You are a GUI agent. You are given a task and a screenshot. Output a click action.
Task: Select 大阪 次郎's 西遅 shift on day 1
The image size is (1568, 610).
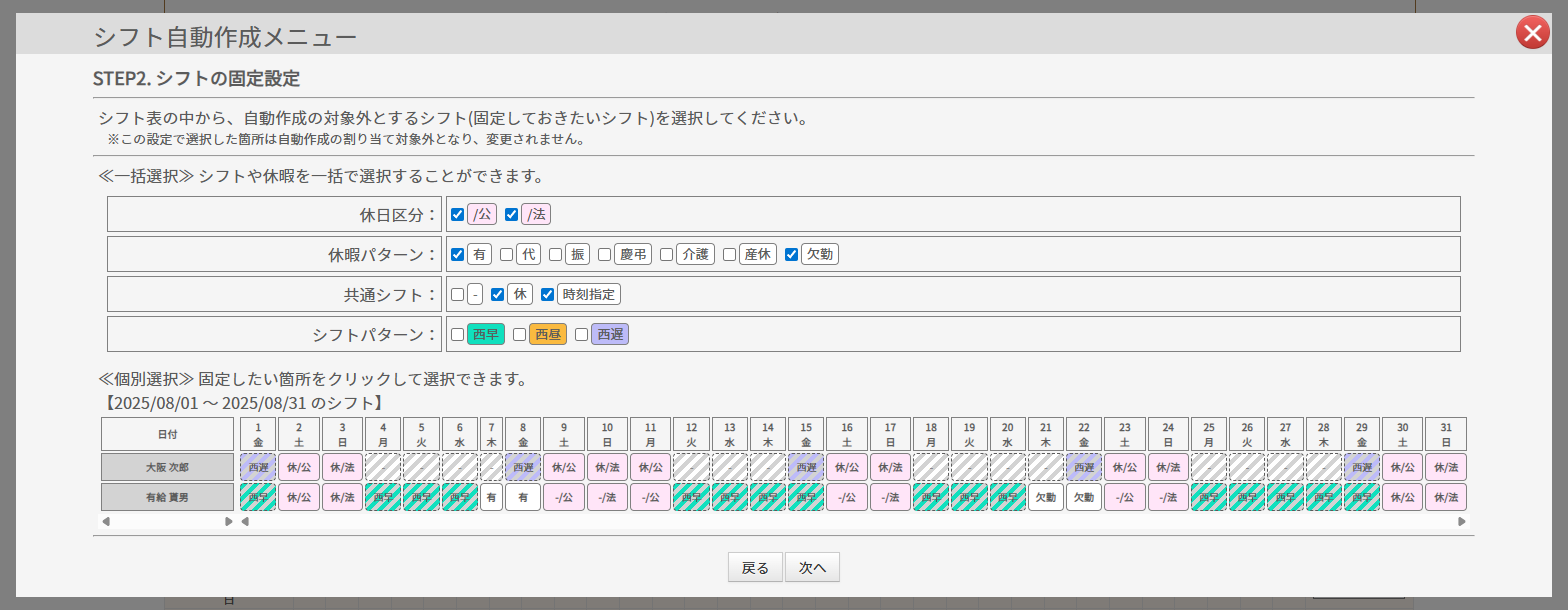pyautogui.click(x=258, y=467)
